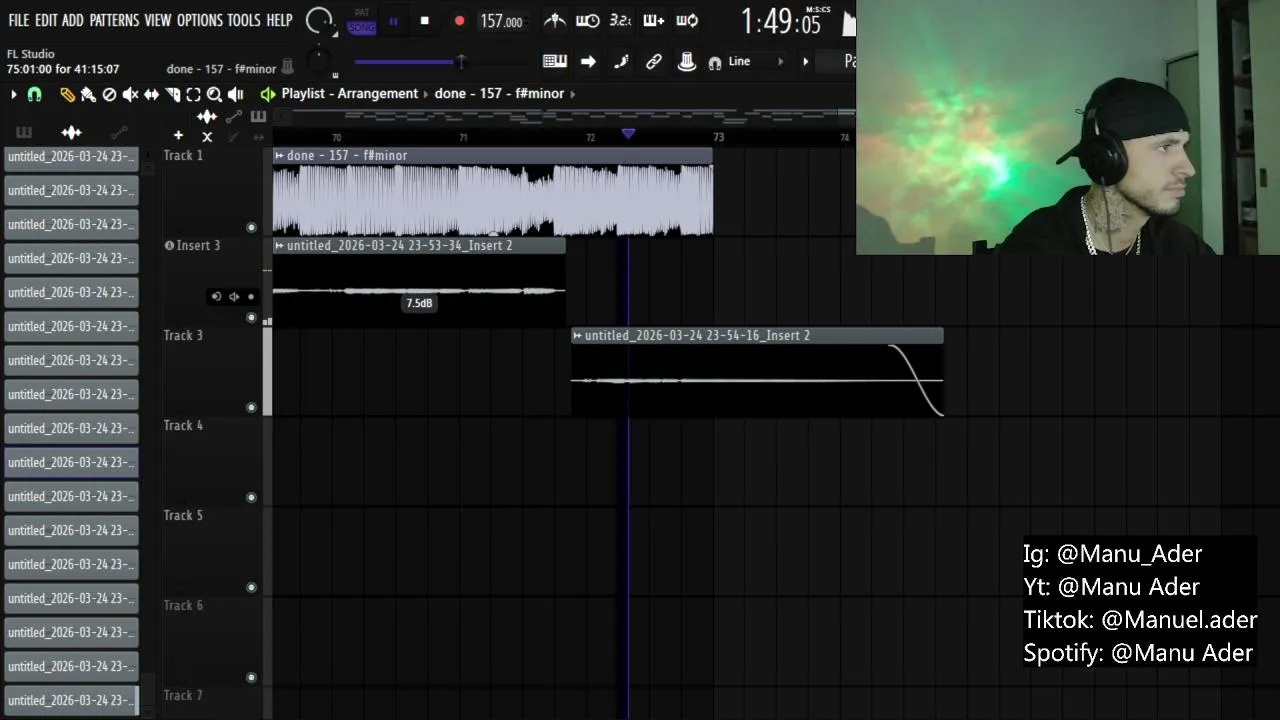
Task: Open playlist options arrow menu
Action: 13,94
